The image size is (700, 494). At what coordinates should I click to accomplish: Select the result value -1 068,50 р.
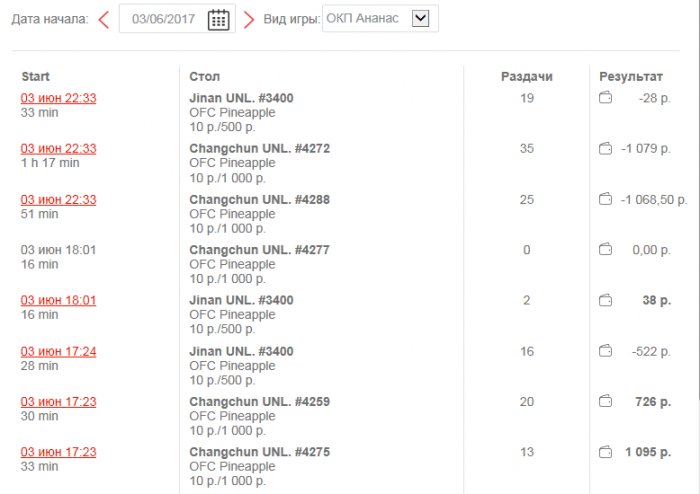(x=654, y=199)
